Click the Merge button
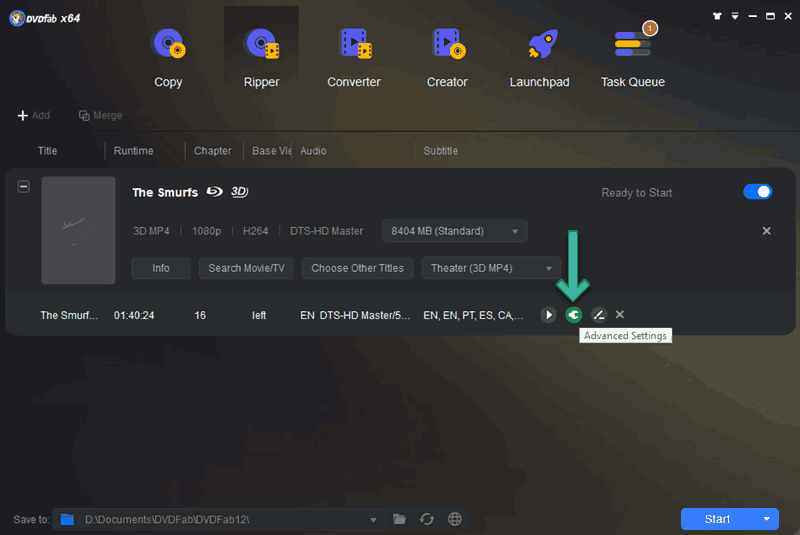This screenshot has height=535, width=800. [x=101, y=115]
